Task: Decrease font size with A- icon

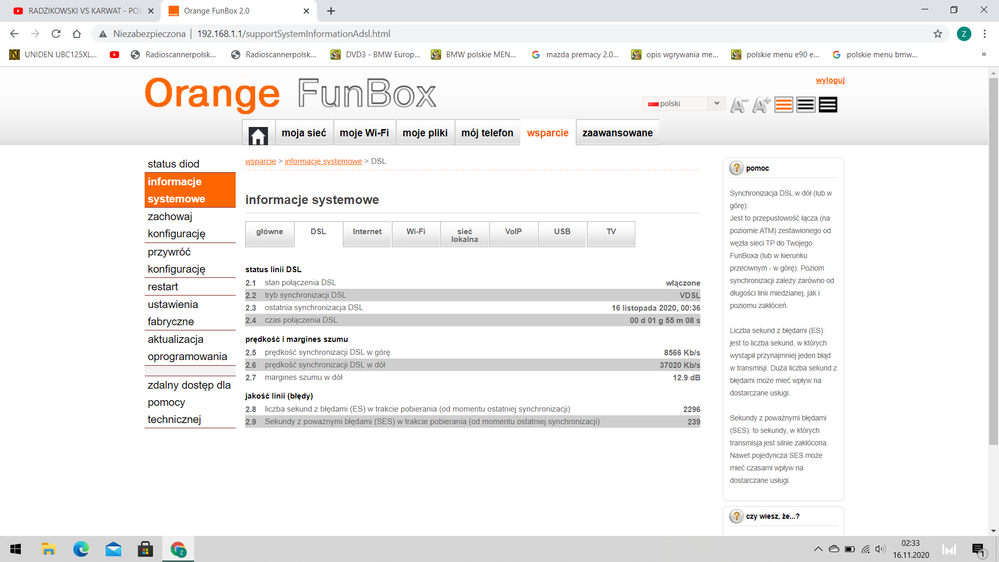Action: [x=739, y=105]
